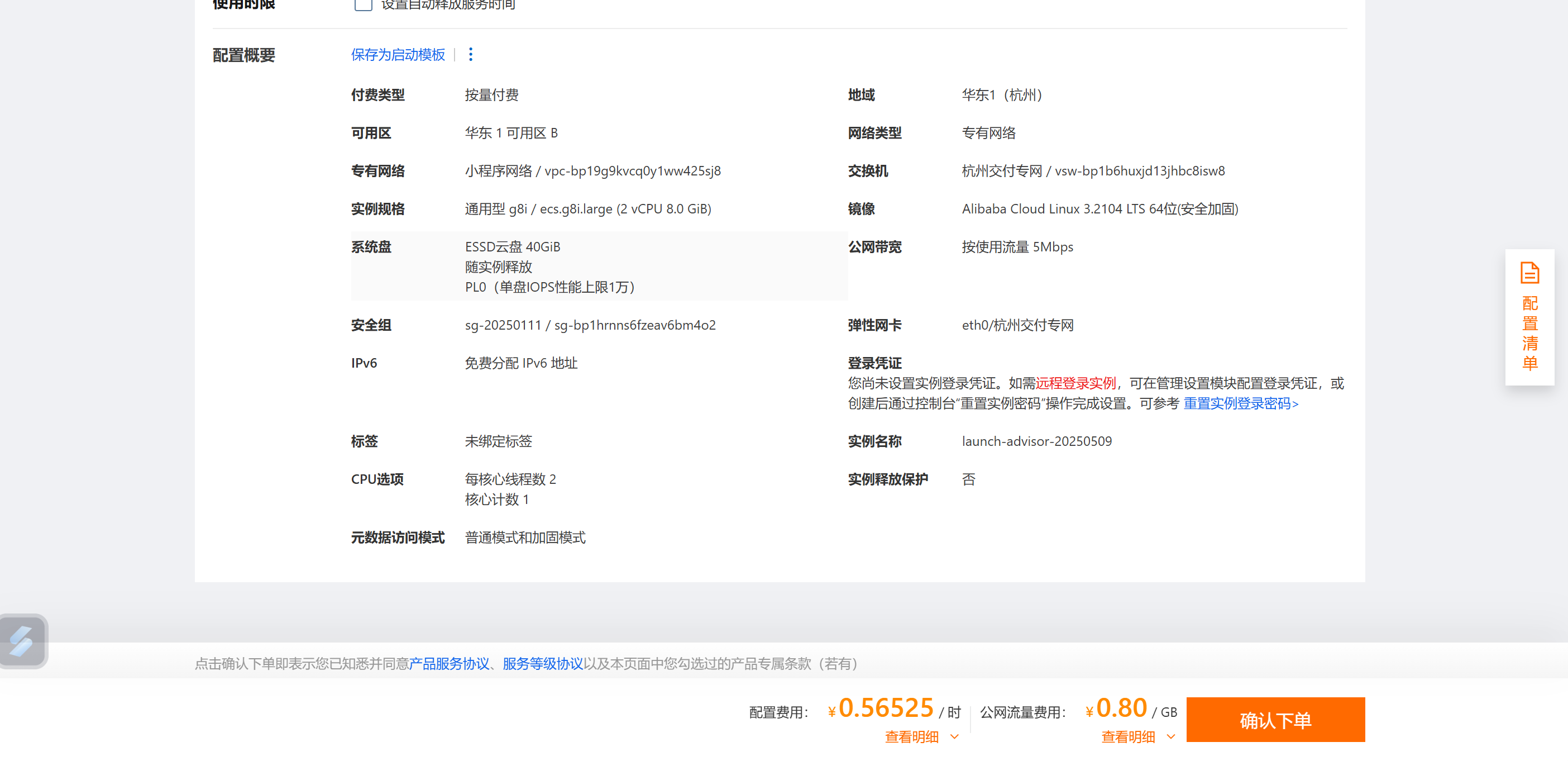Enable the 设置自动释放服务时间 checkbox

click(363, 5)
